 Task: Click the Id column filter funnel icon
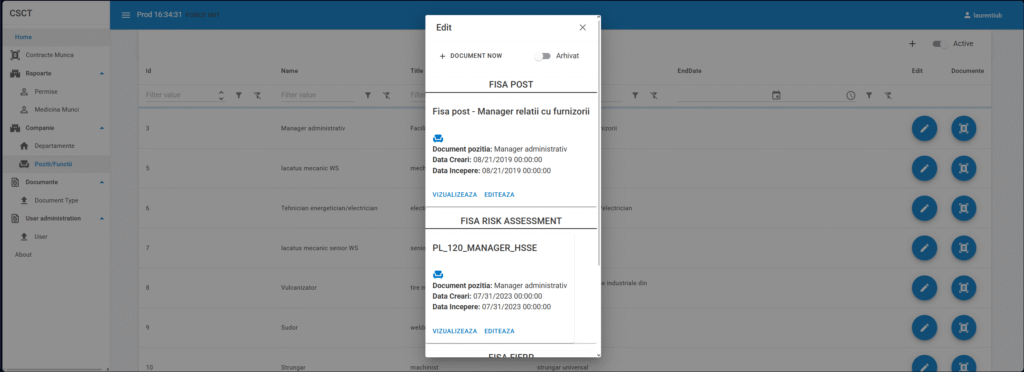[x=239, y=95]
